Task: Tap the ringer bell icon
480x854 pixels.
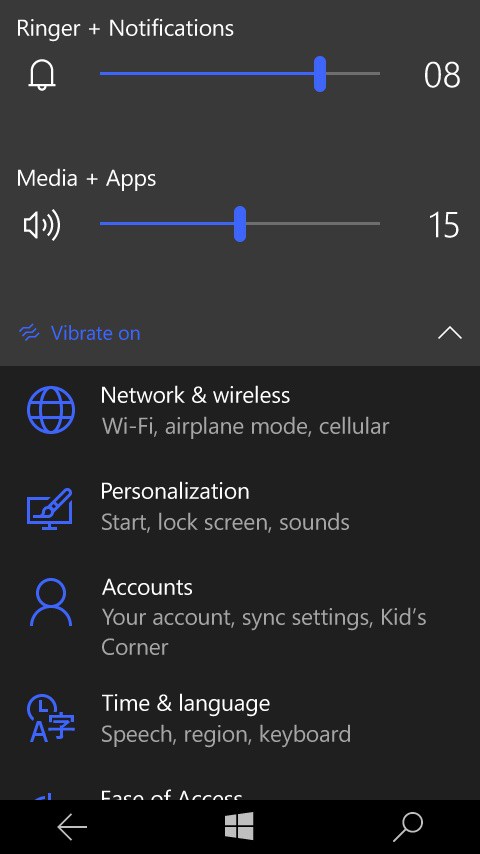Action: [x=42, y=74]
